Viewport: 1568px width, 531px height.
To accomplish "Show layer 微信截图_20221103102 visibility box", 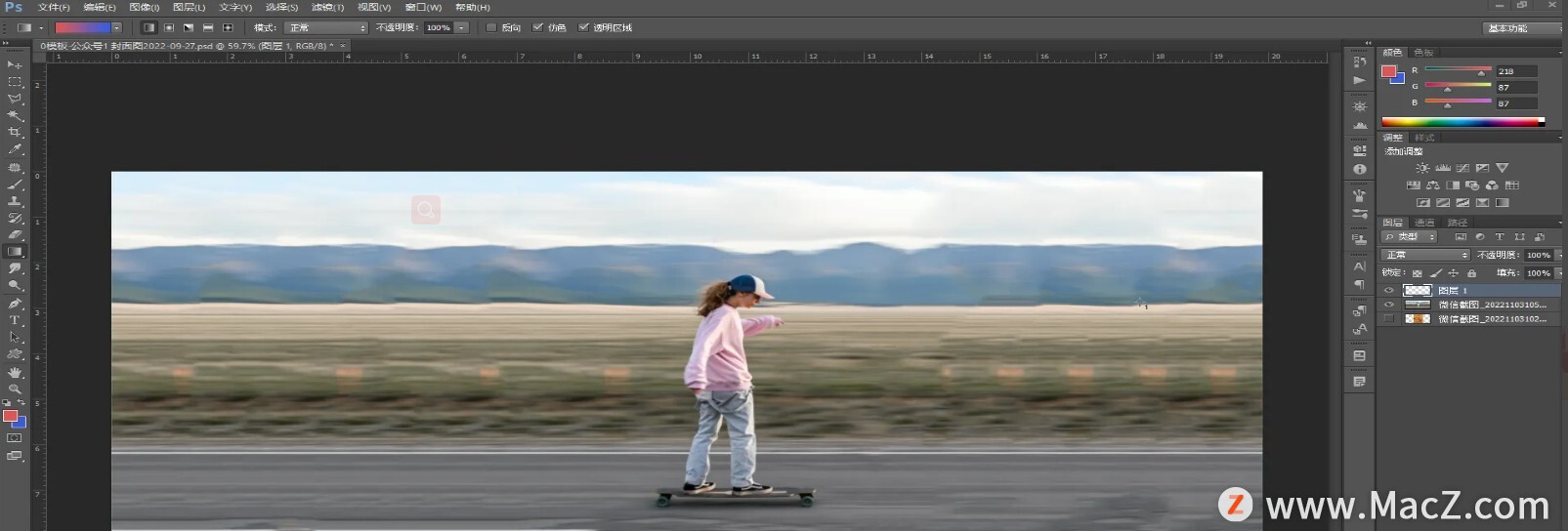I will tap(1388, 319).
